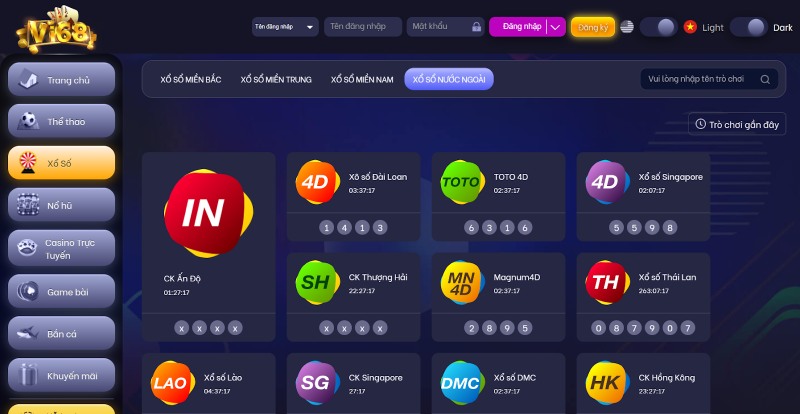Viewport: 800px width, 414px height.
Task: Select the Vietnam flag language option
Action: tap(690, 27)
